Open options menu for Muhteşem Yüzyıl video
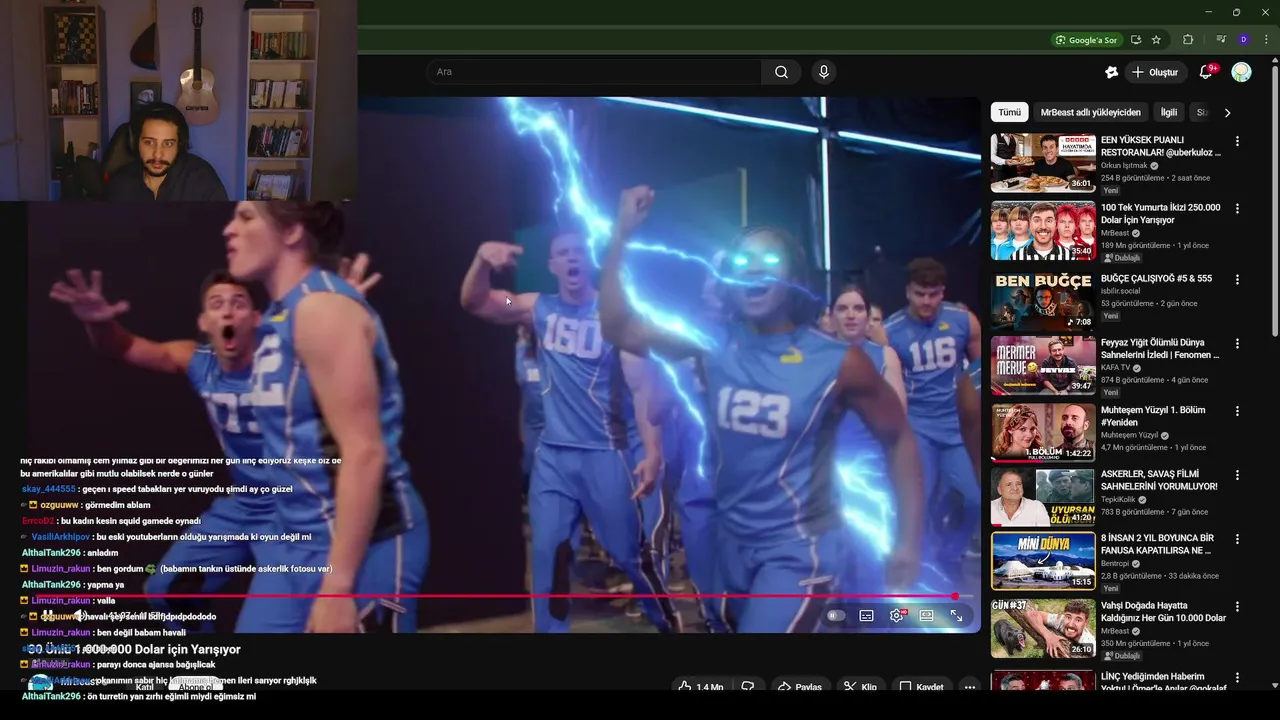1280x720 pixels. click(1237, 411)
